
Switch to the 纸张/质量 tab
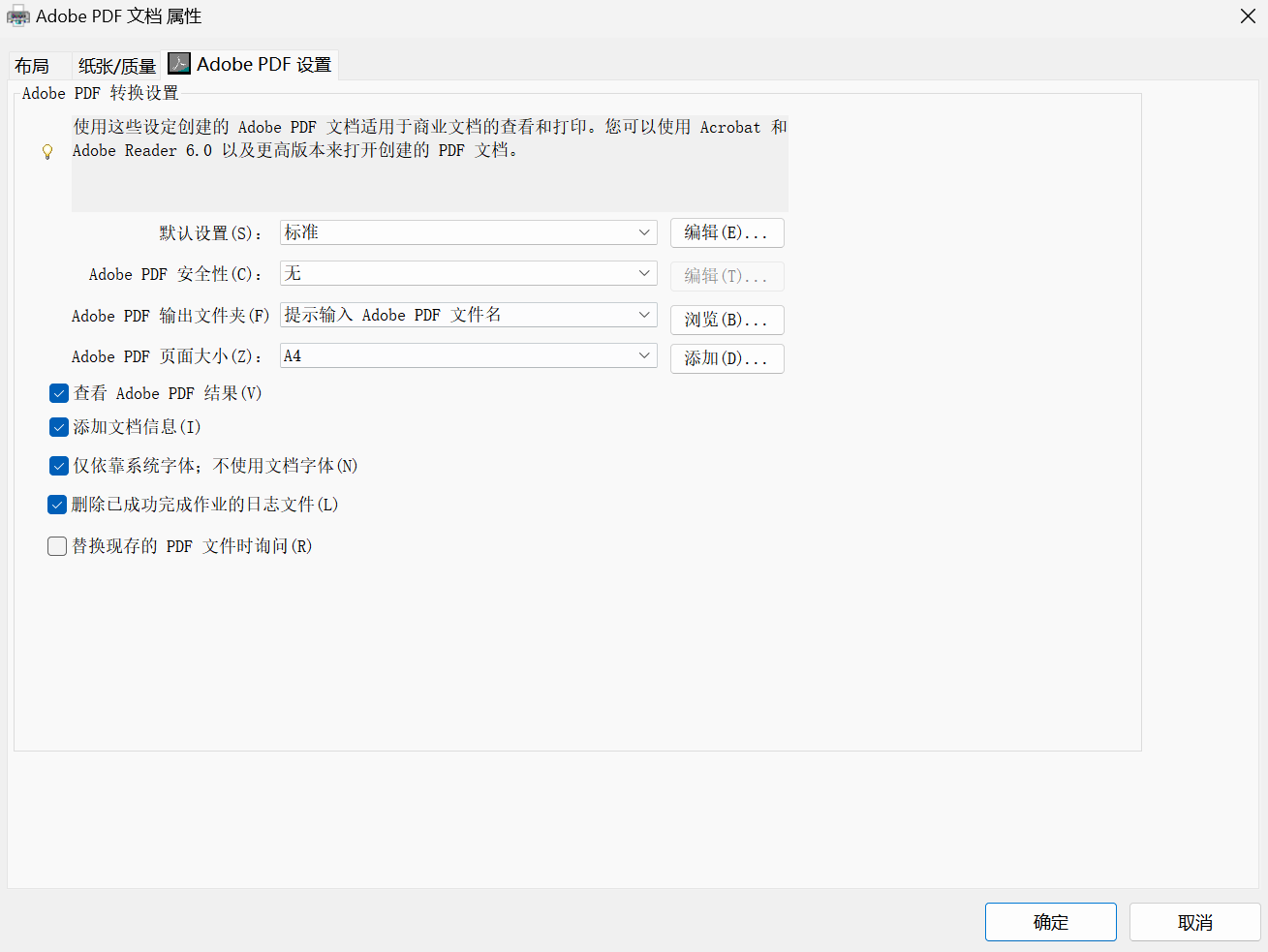pos(116,66)
